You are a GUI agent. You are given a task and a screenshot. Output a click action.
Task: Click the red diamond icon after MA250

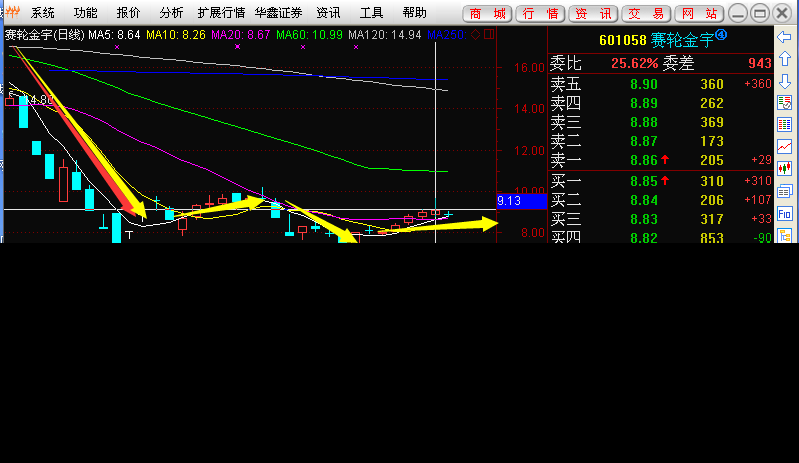[475, 35]
